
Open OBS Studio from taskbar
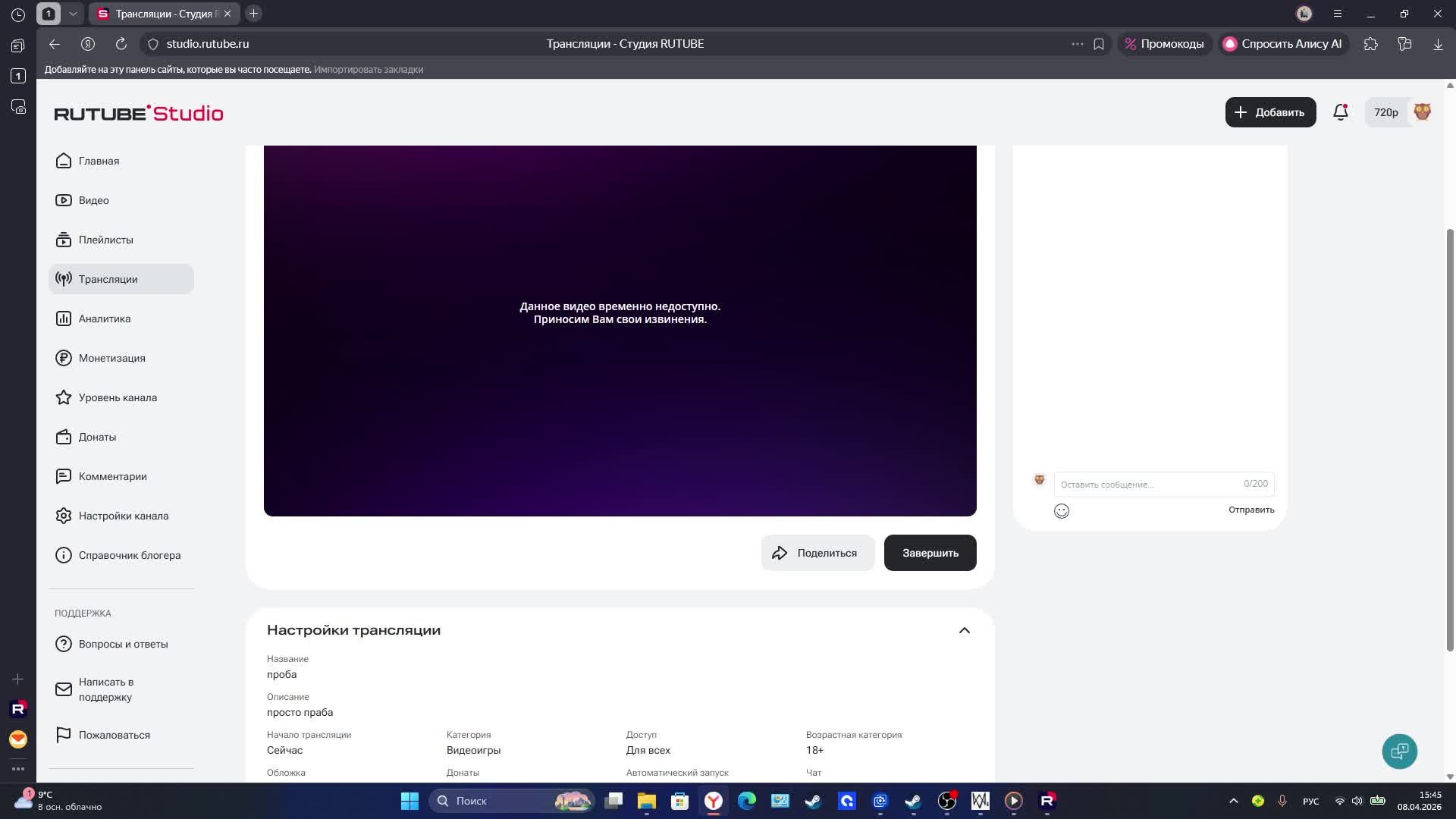coord(947,801)
